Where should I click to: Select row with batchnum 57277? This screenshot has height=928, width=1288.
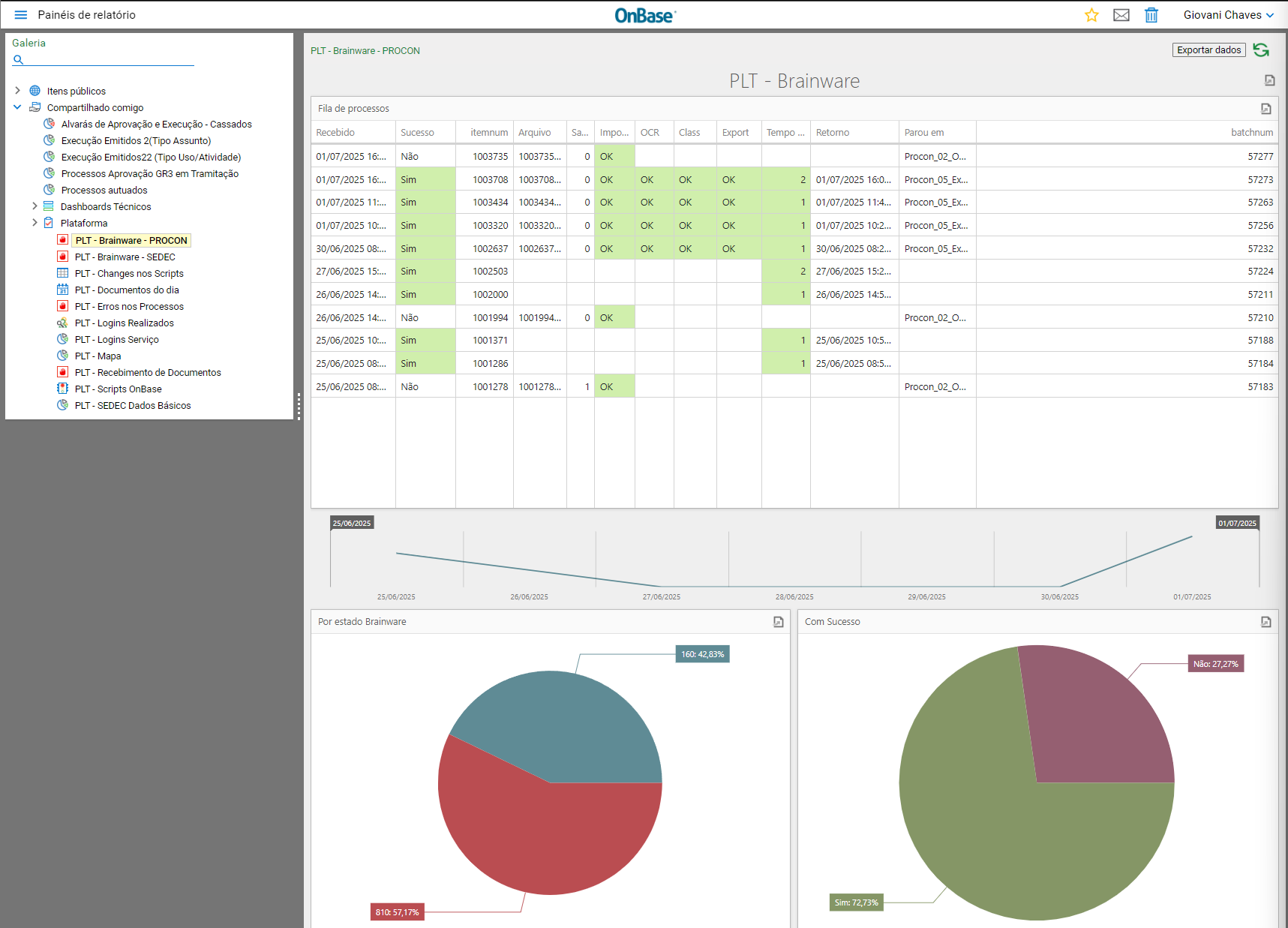[794, 157]
